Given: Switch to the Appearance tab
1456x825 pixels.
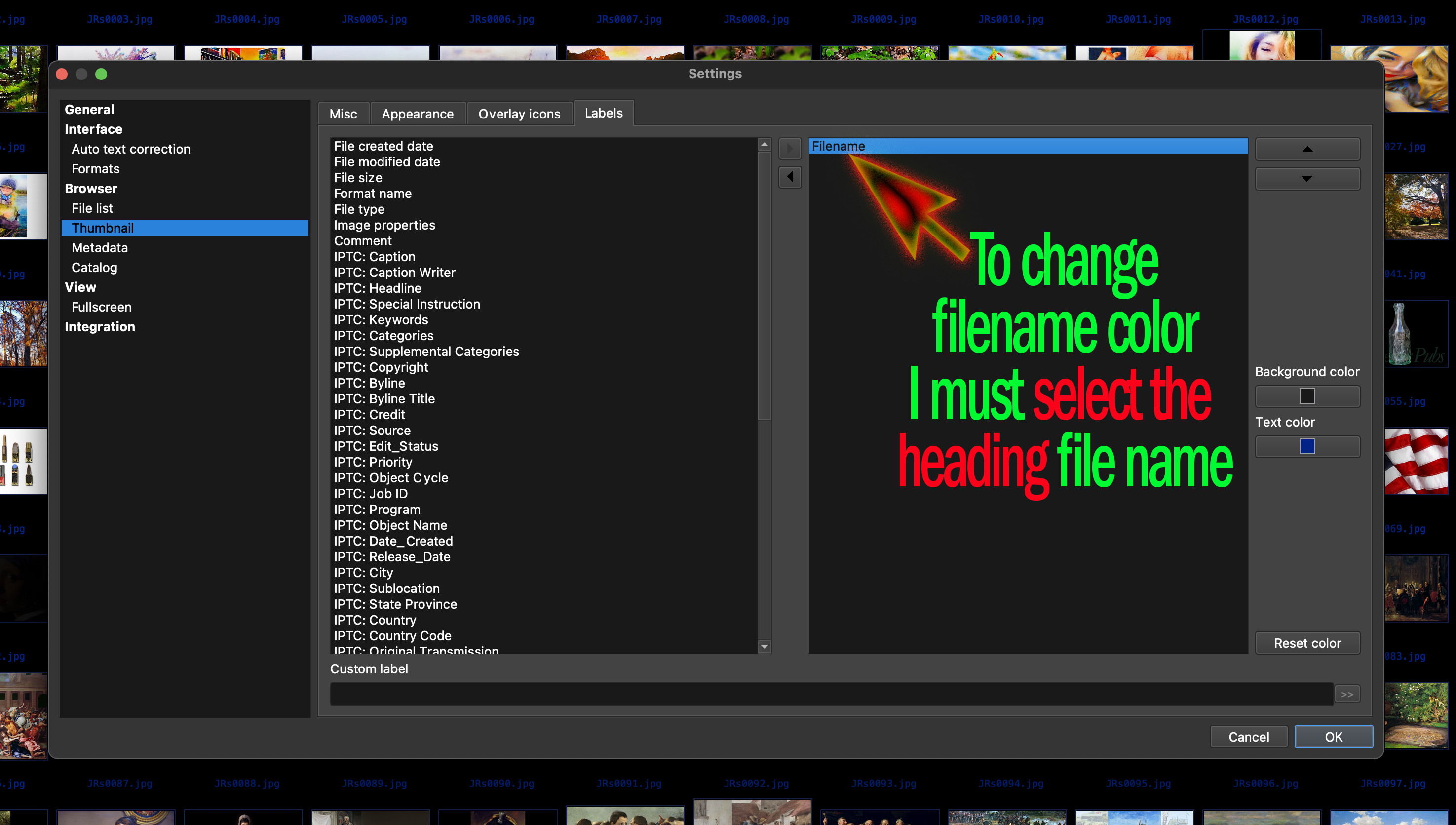Looking at the screenshot, I should point(418,114).
